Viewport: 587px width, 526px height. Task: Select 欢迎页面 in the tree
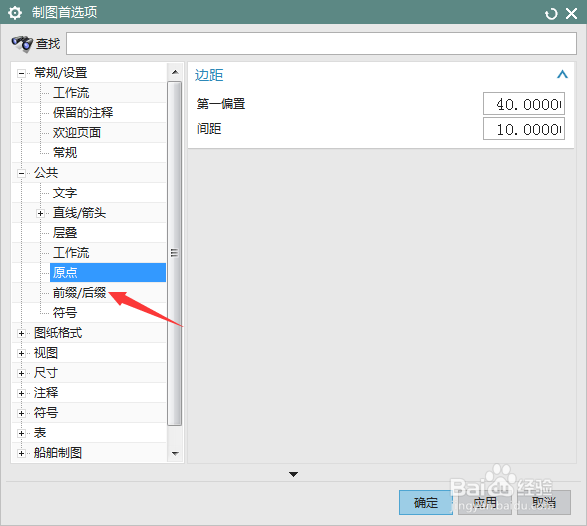[x=77, y=133]
